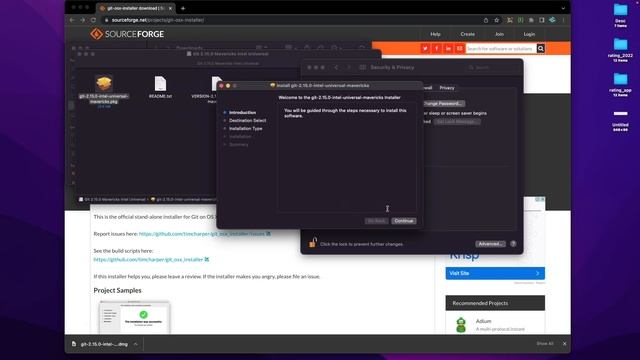The height and width of the screenshot is (360, 640).
Task: Open help question mark in Security & Privacy
Action: click(513, 244)
